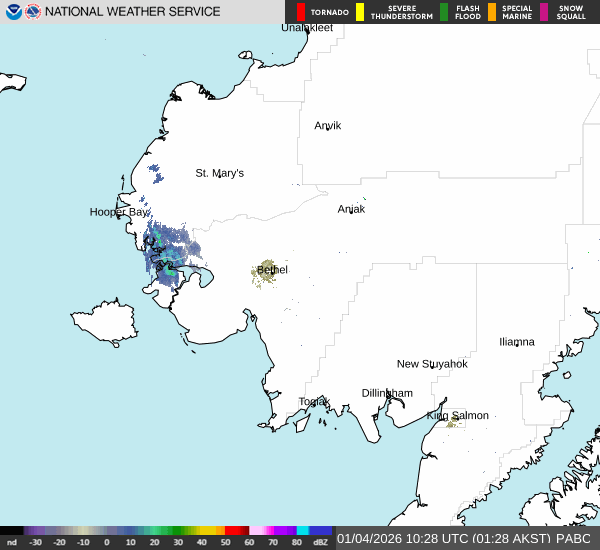Click the Anvik city label

pos(327,126)
